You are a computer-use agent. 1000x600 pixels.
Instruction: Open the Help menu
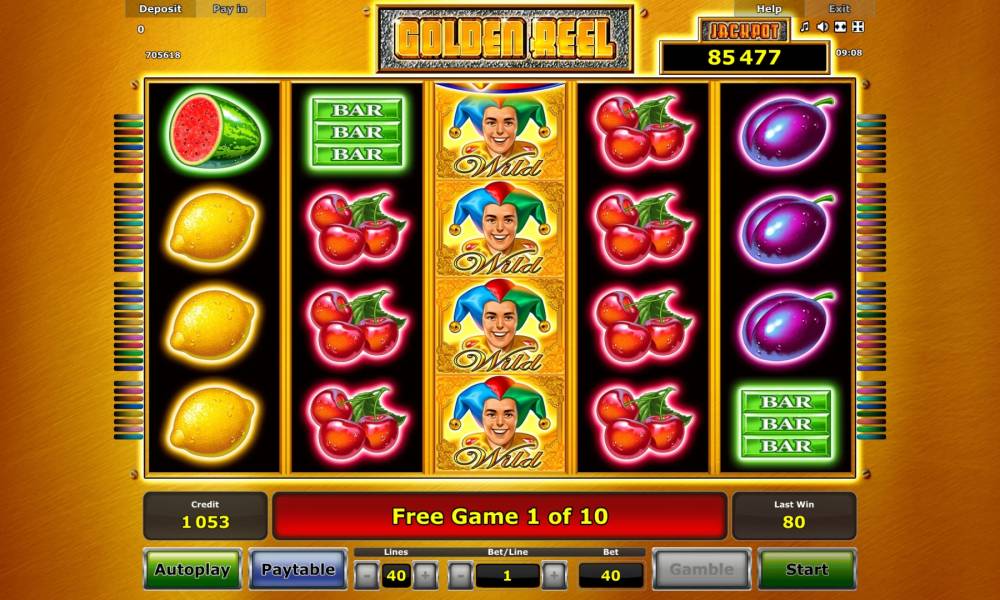coord(768,9)
